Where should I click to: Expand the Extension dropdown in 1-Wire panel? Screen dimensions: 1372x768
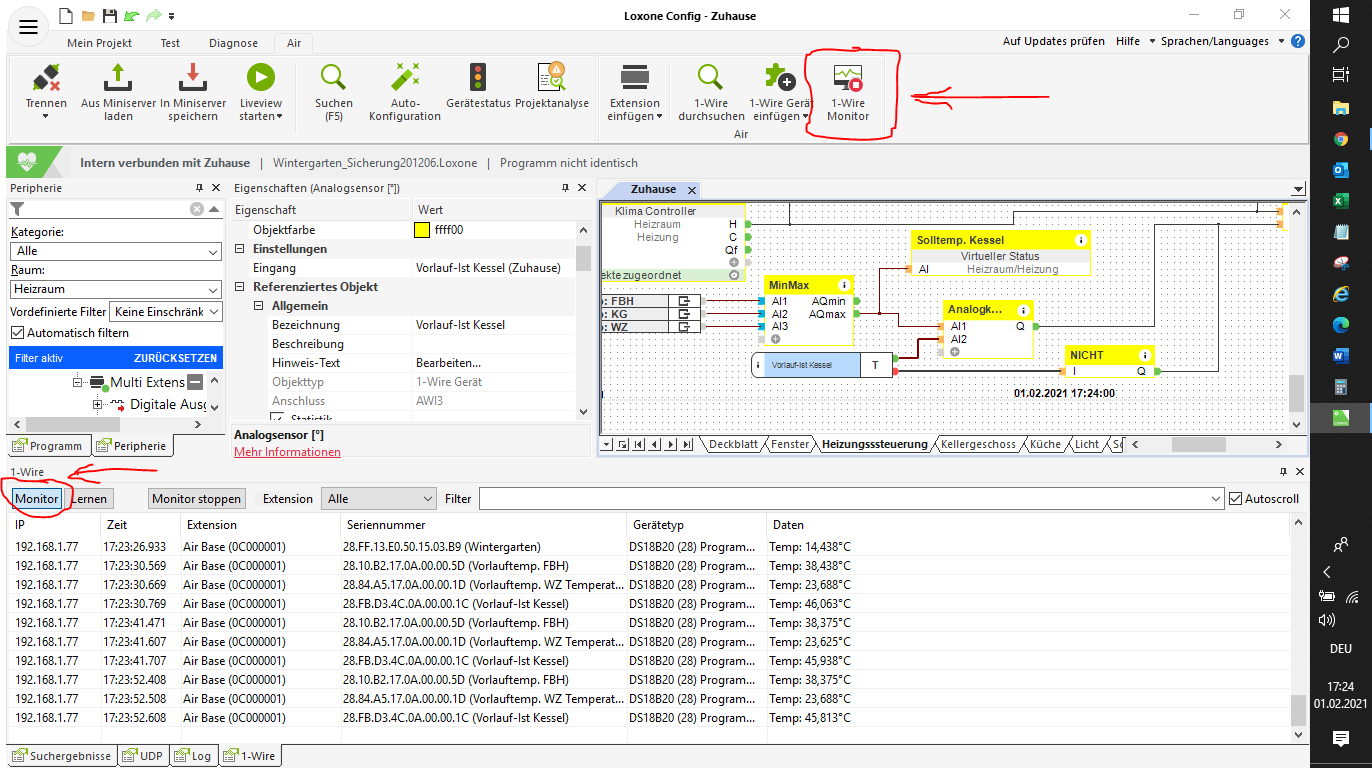(x=379, y=499)
